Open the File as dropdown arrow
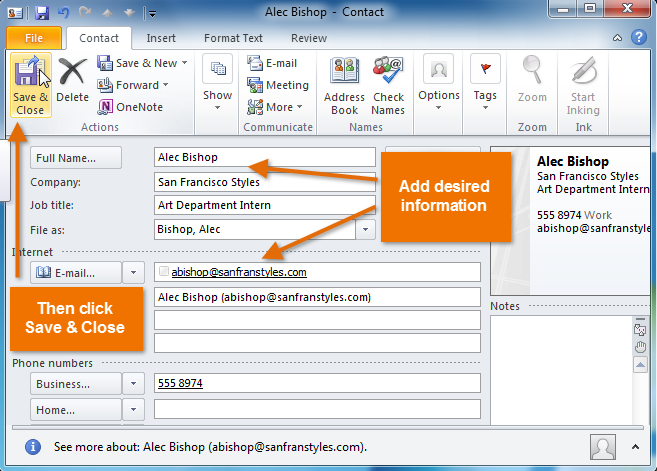 (365, 229)
